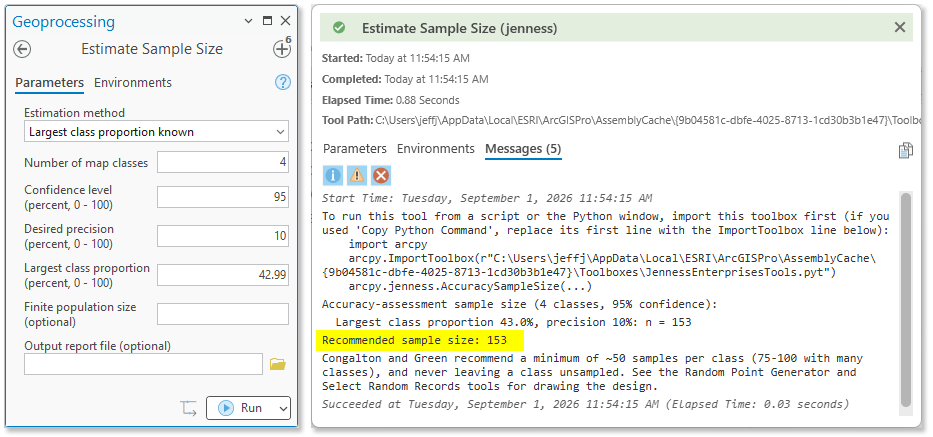This screenshot has width=933, height=437.
Task: Go back with the Geoprocessing back arrow
Action: pos(22,49)
